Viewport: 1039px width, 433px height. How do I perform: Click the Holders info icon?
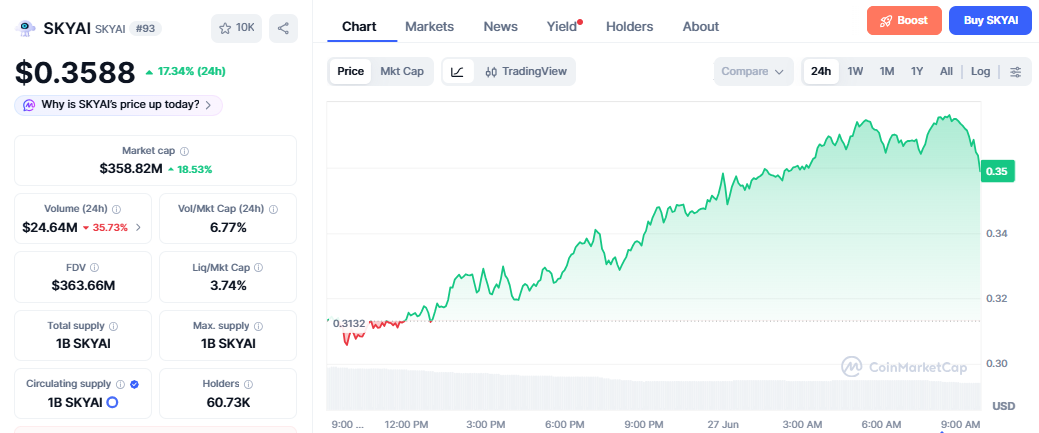coord(248,384)
